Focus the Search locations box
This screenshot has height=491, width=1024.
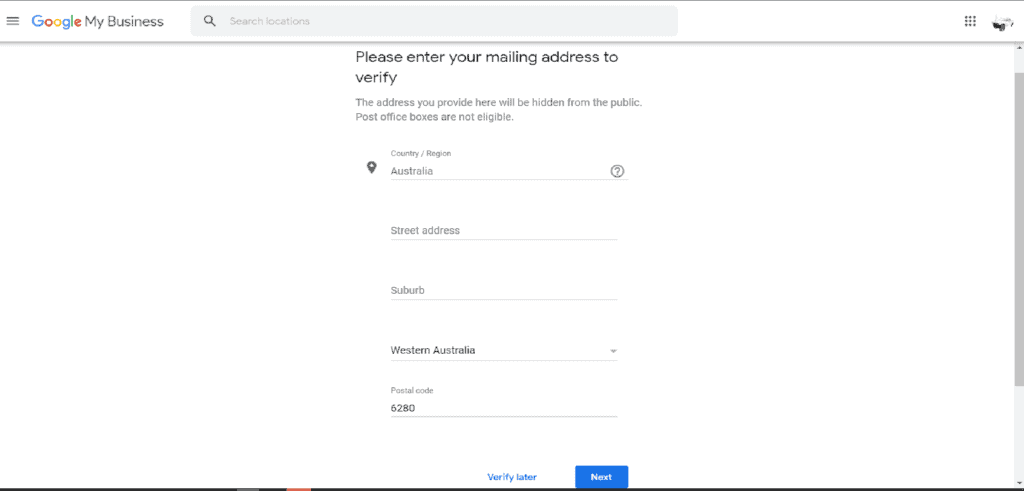(434, 21)
